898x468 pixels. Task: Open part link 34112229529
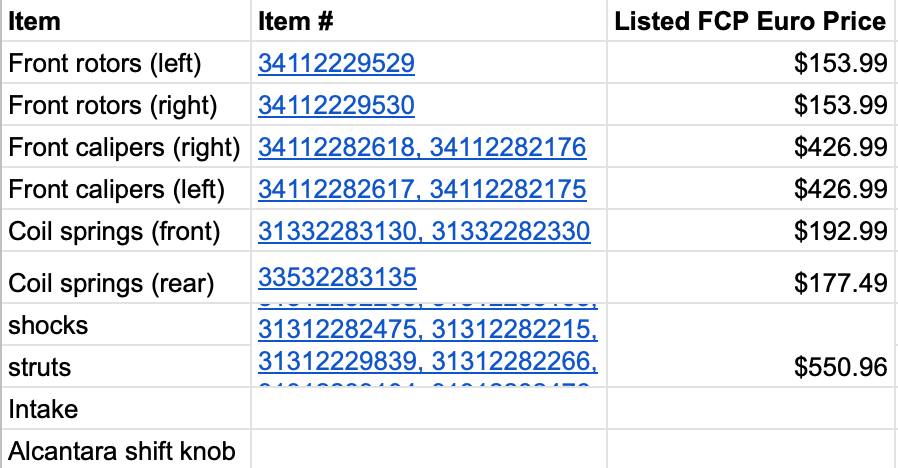pos(336,64)
